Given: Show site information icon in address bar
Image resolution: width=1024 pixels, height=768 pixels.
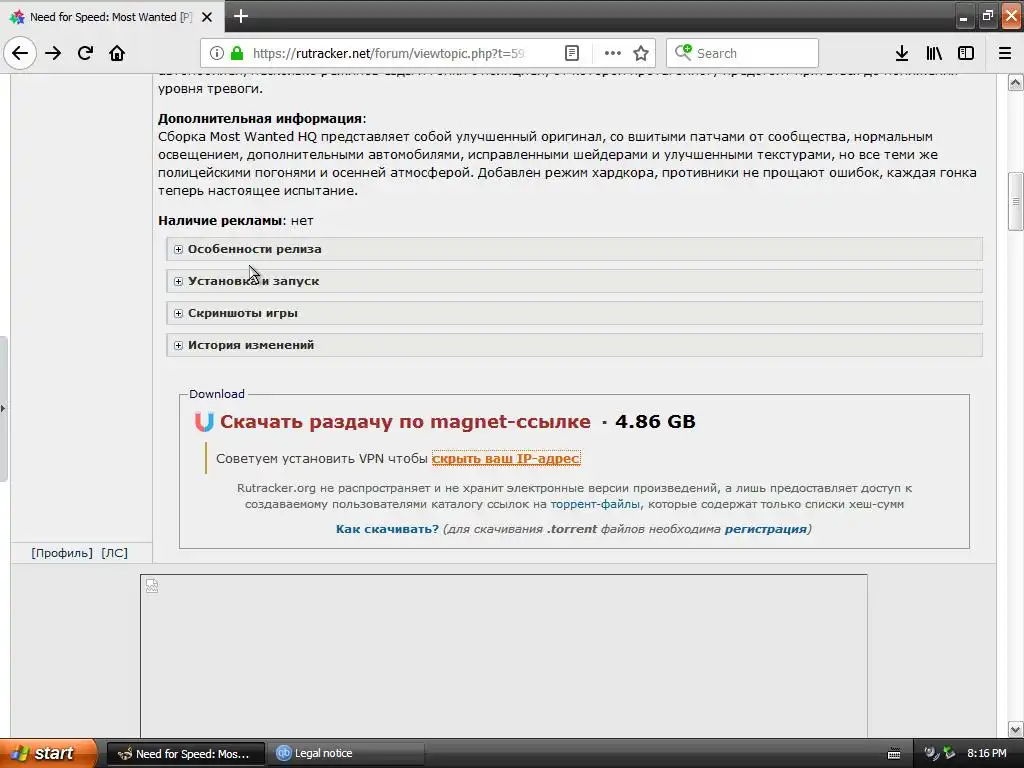Looking at the screenshot, I should point(217,53).
